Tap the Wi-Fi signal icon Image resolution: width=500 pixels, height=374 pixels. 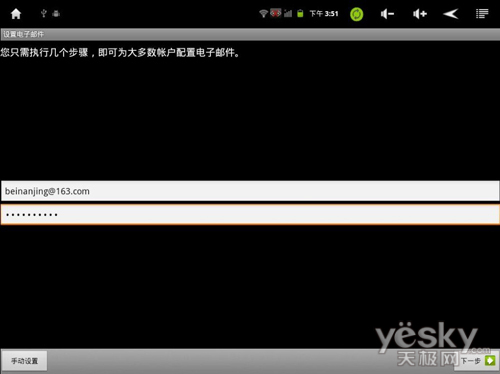[263, 13]
